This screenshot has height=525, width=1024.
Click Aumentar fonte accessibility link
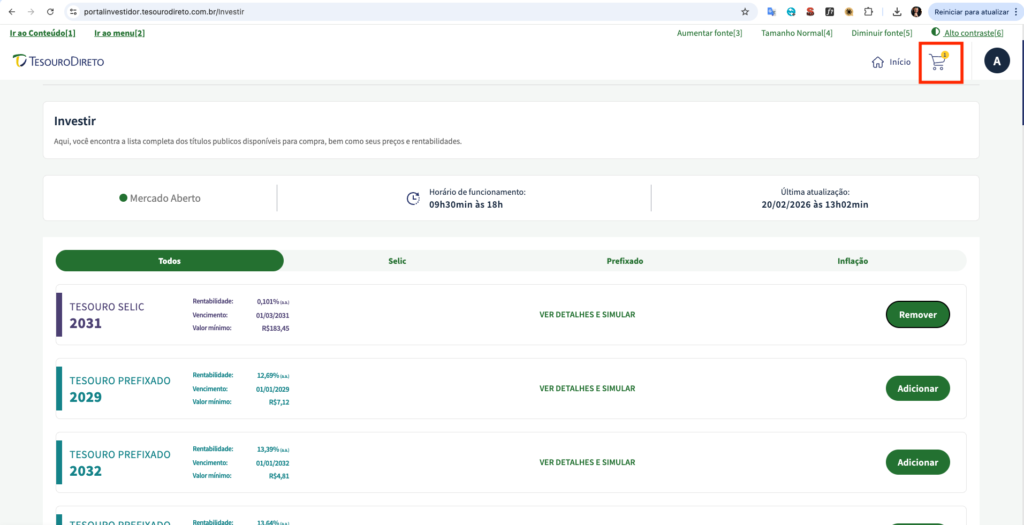click(709, 33)
